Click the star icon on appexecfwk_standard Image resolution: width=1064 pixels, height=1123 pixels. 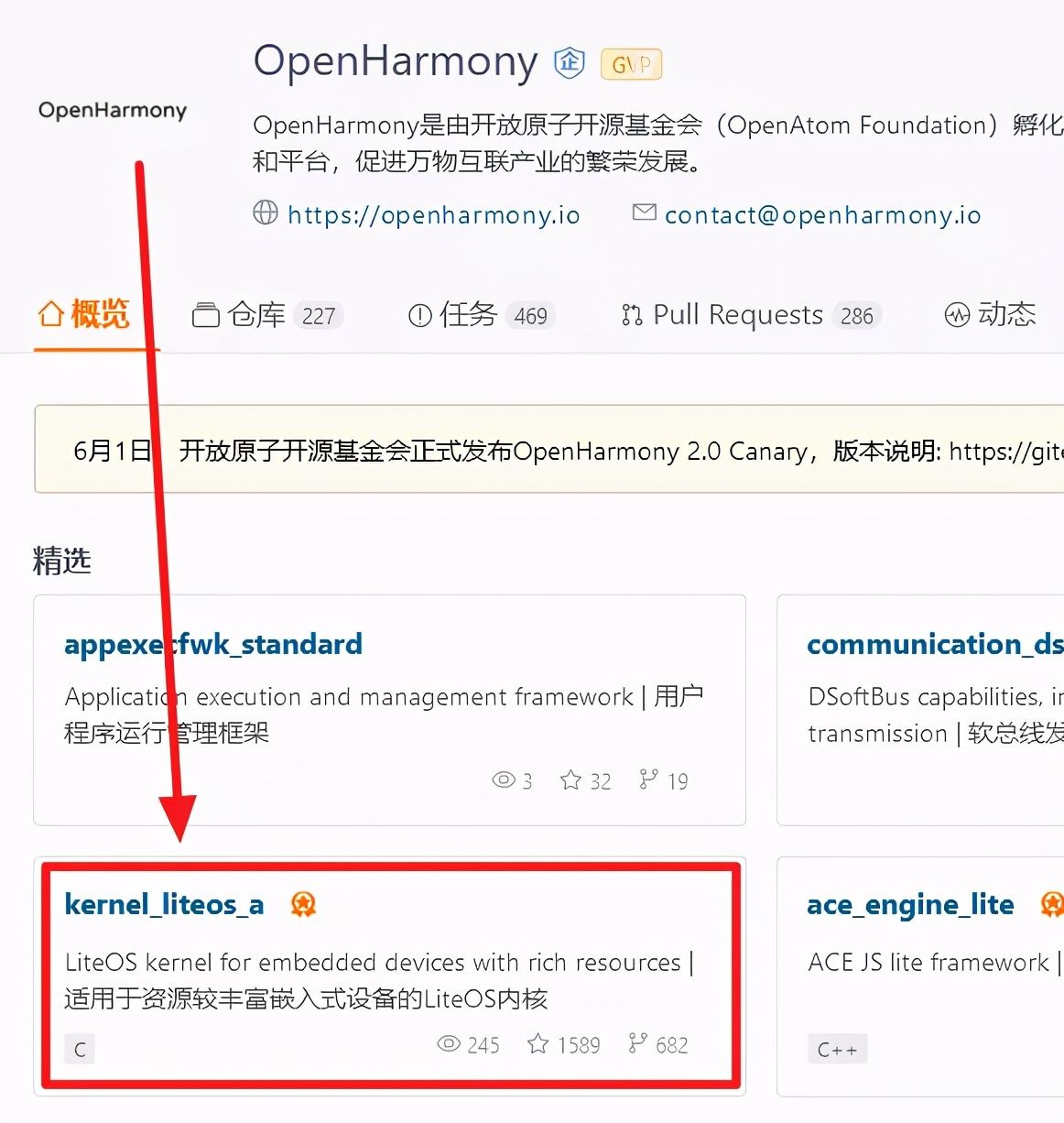point(570,780)
